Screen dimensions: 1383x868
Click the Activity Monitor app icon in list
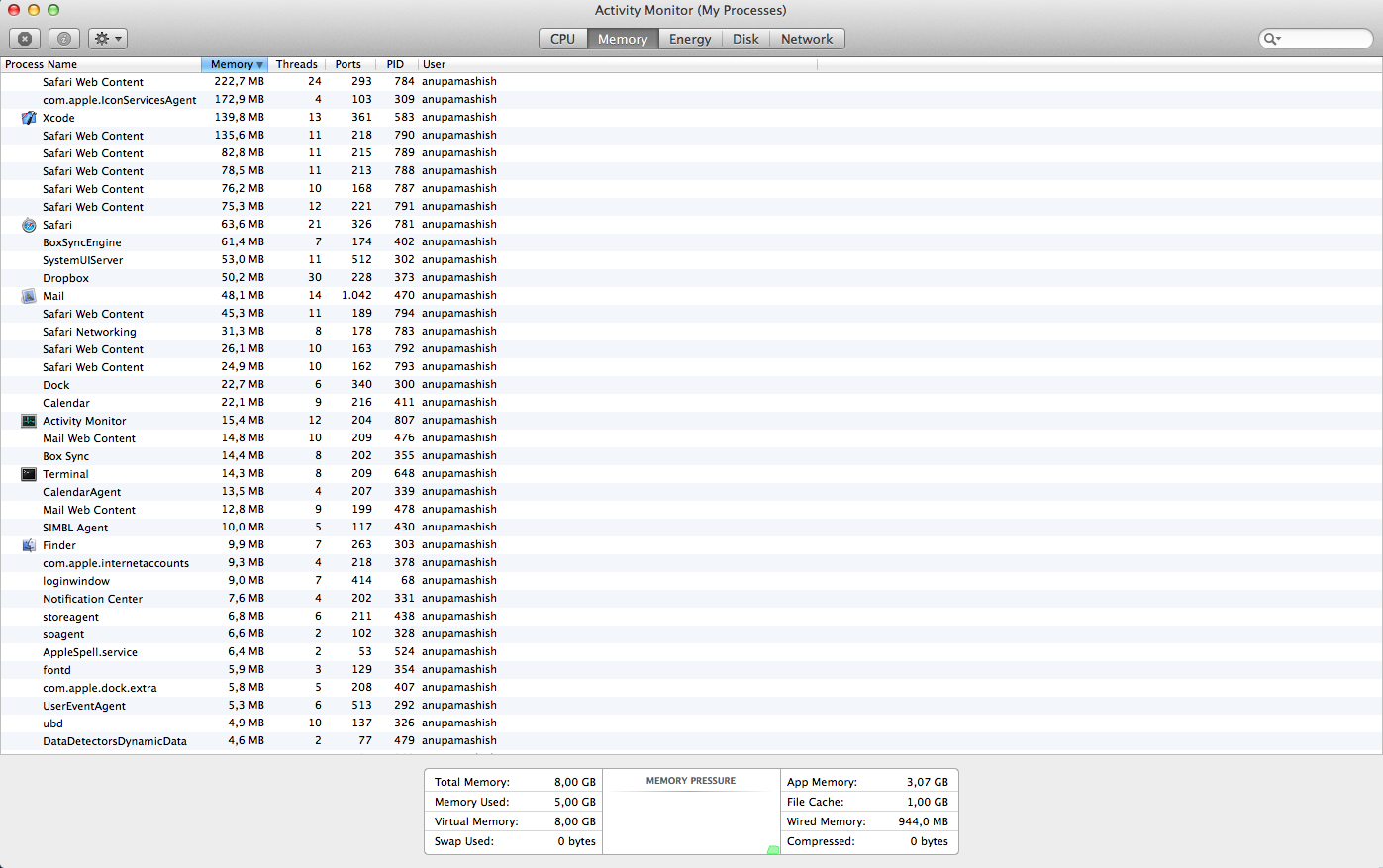tap(29, 421)
